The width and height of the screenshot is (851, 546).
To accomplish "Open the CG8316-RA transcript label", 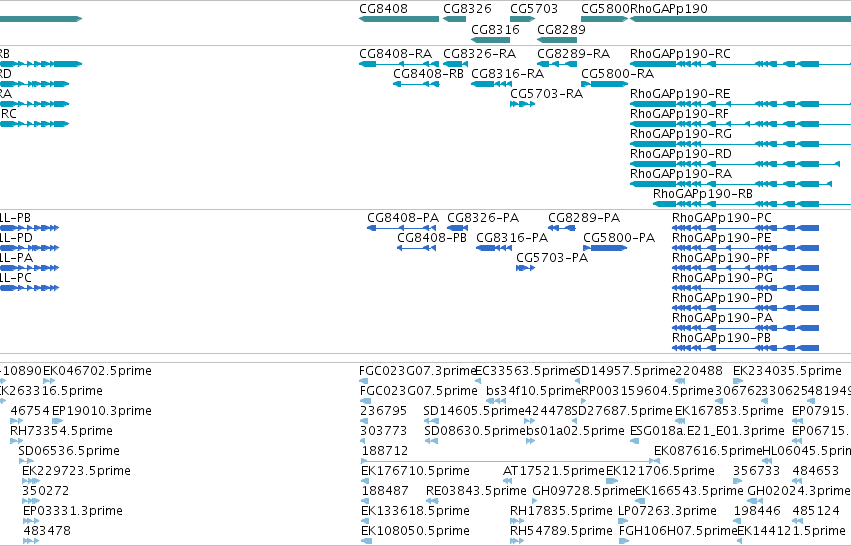I will pos(507,74).
